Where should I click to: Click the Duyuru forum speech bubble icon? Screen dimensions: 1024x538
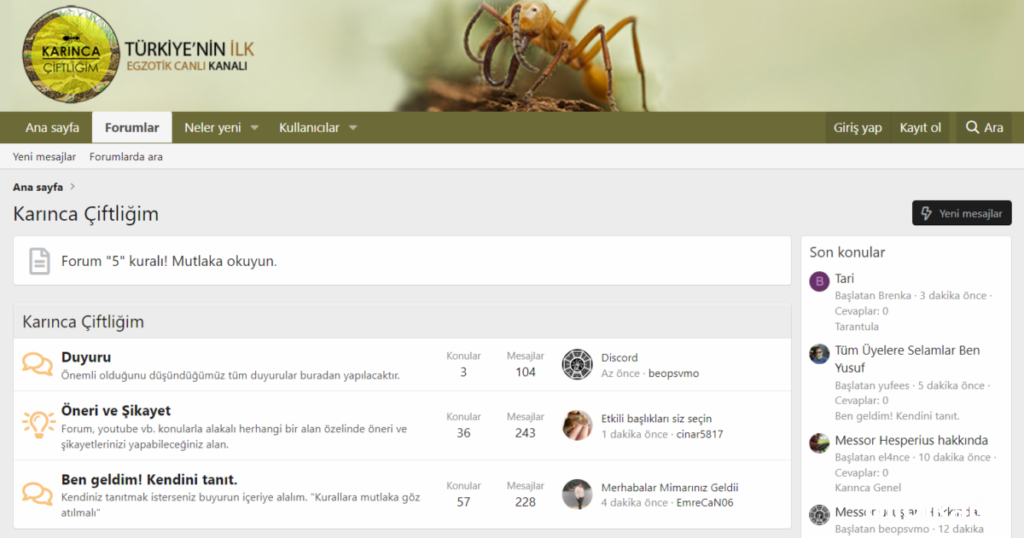pos(38,364)
